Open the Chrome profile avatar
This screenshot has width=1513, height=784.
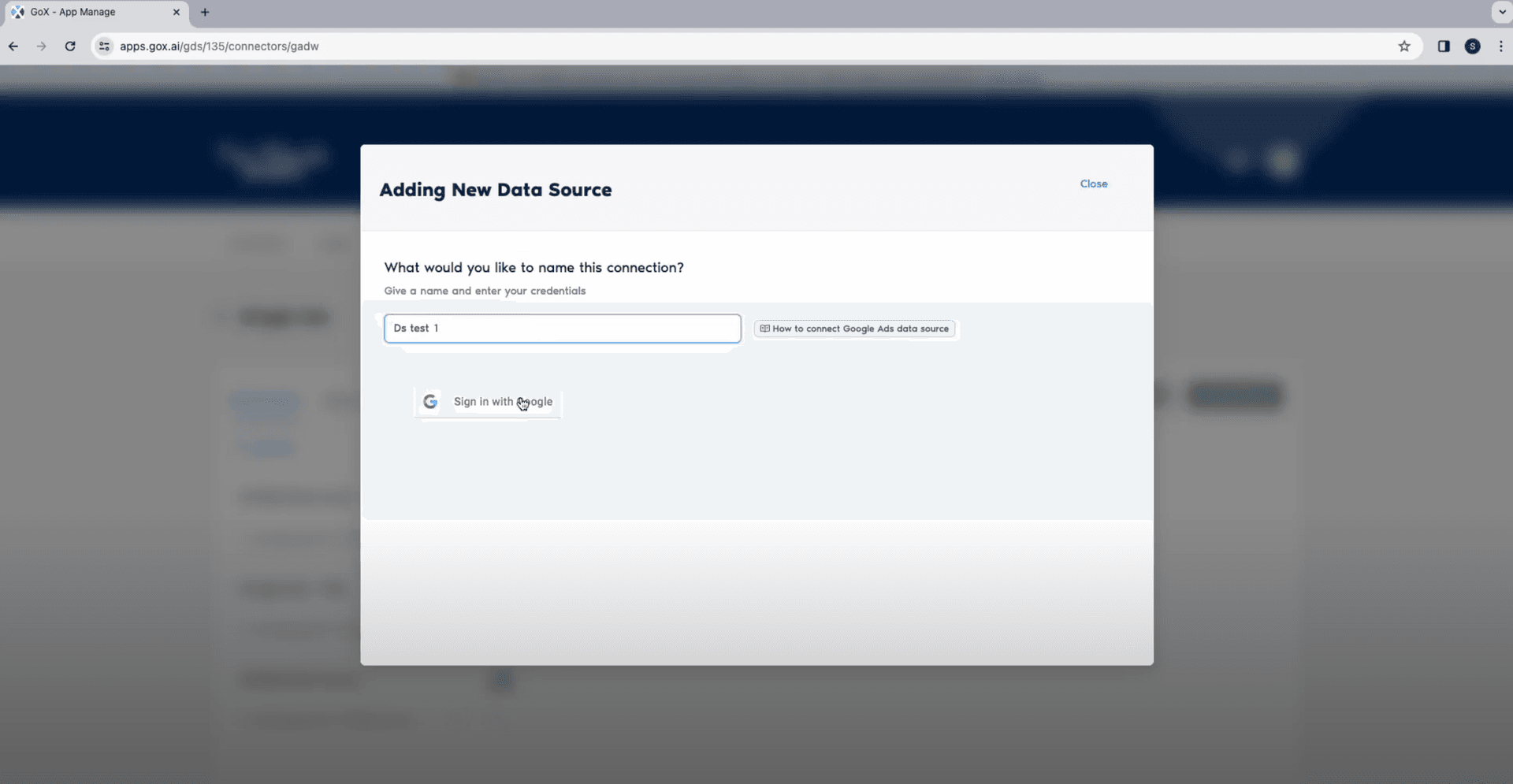click(1472, 46)
